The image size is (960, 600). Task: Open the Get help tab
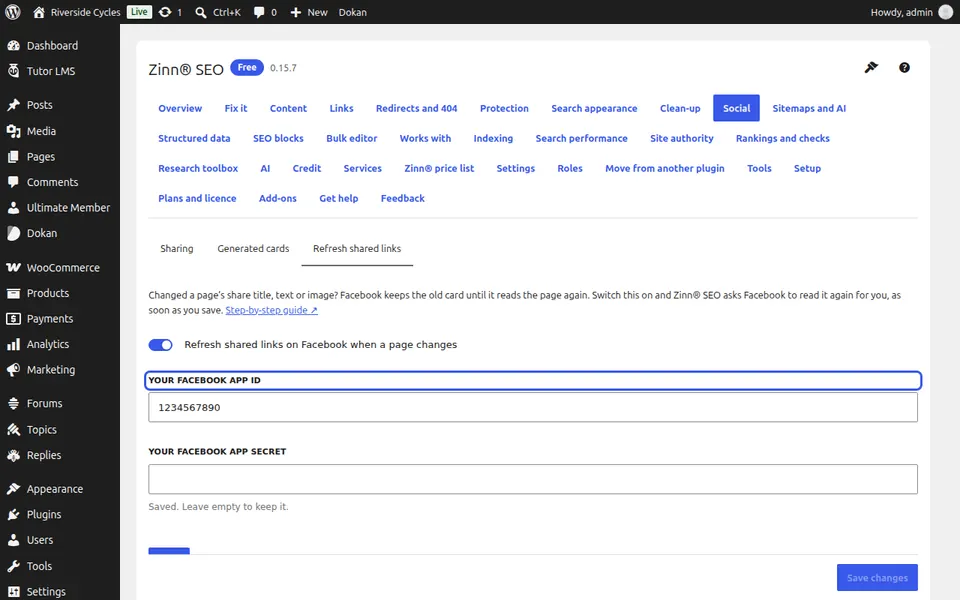(339, 198)
